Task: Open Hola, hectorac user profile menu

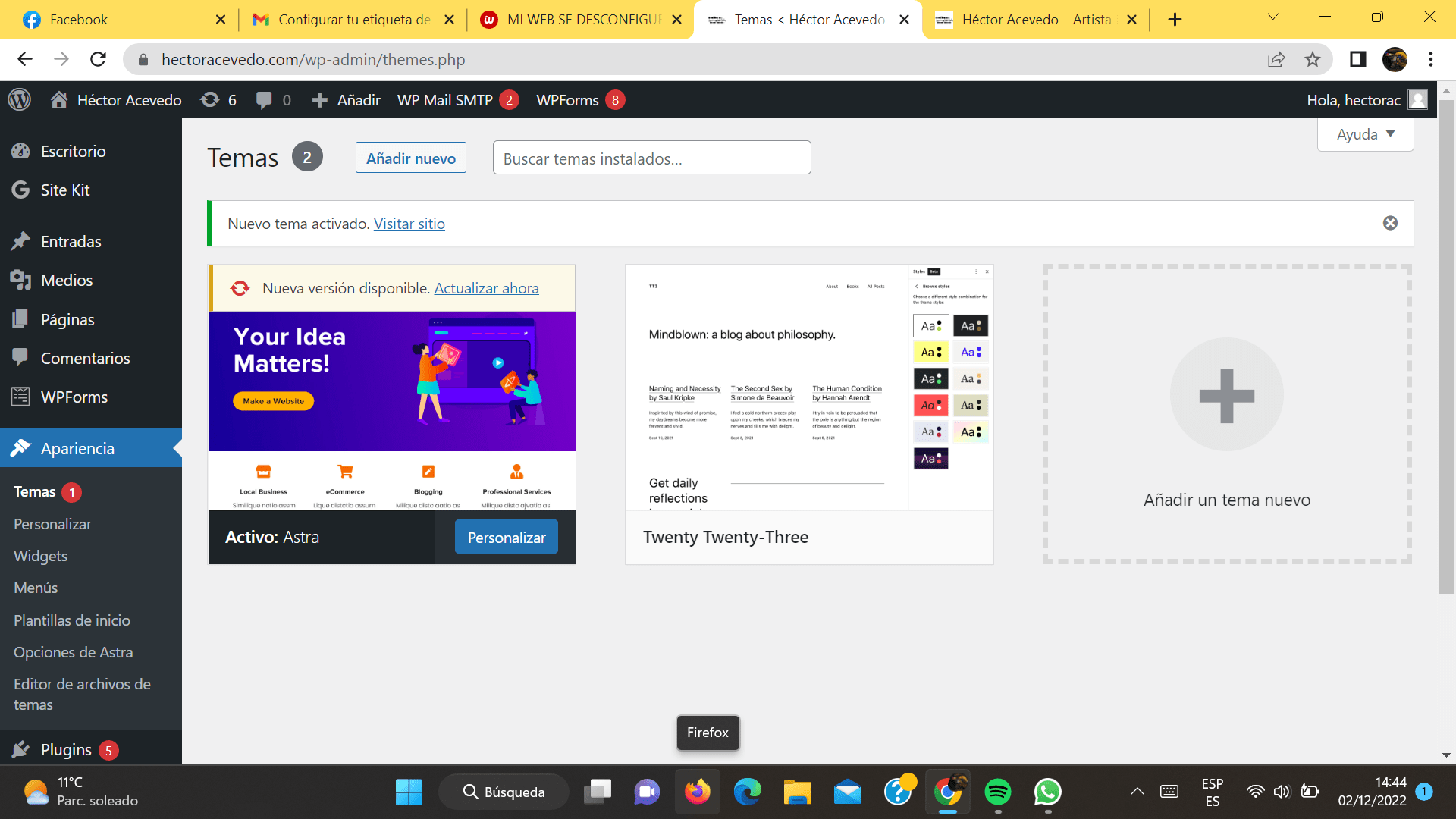Action: click(1367, 100)
